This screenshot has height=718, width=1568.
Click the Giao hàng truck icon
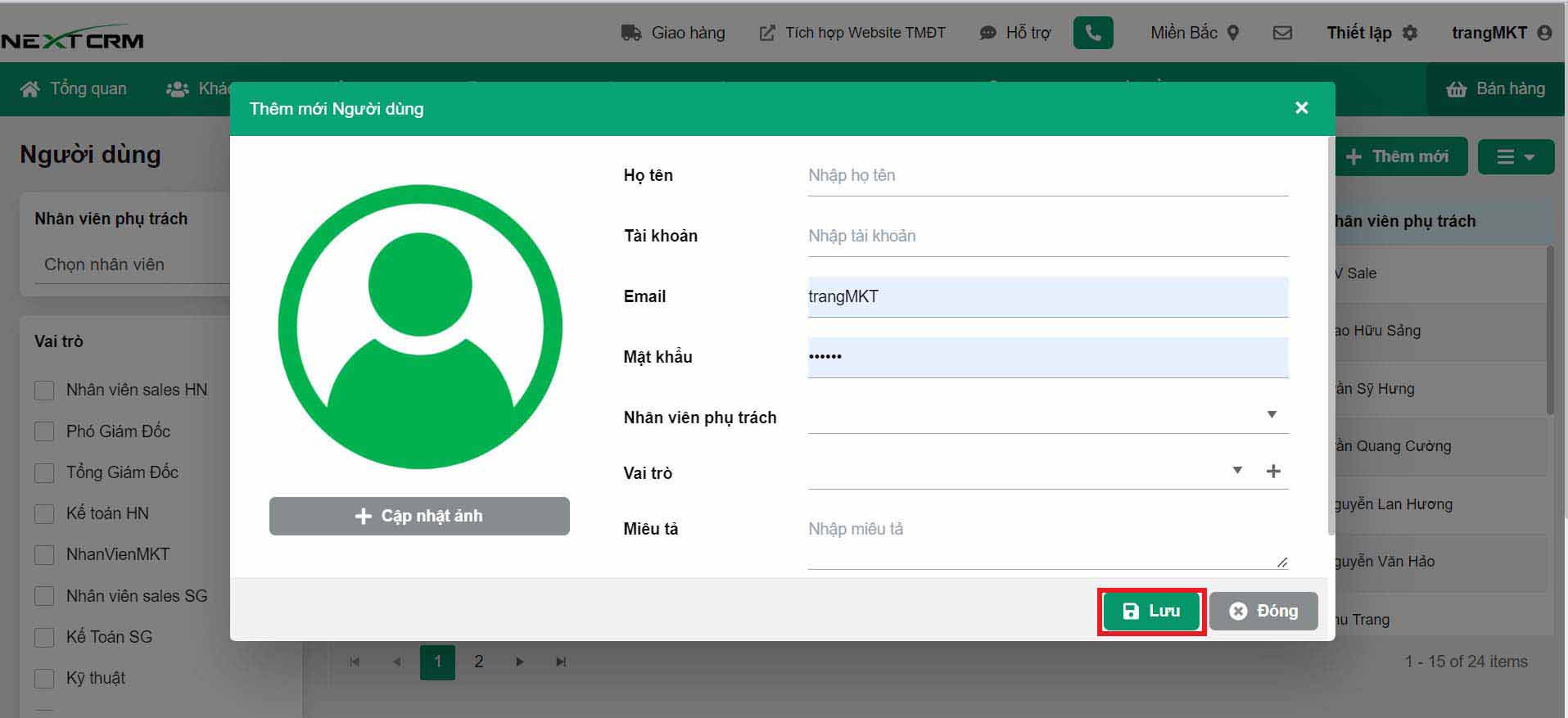tap(630, 33)
